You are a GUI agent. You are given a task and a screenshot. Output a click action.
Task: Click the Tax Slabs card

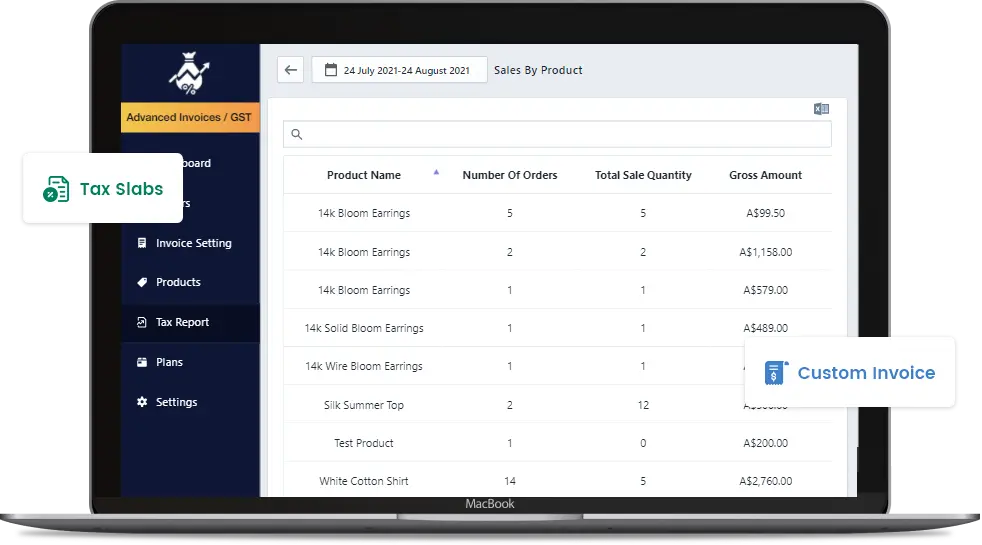[x=103, y=189]
